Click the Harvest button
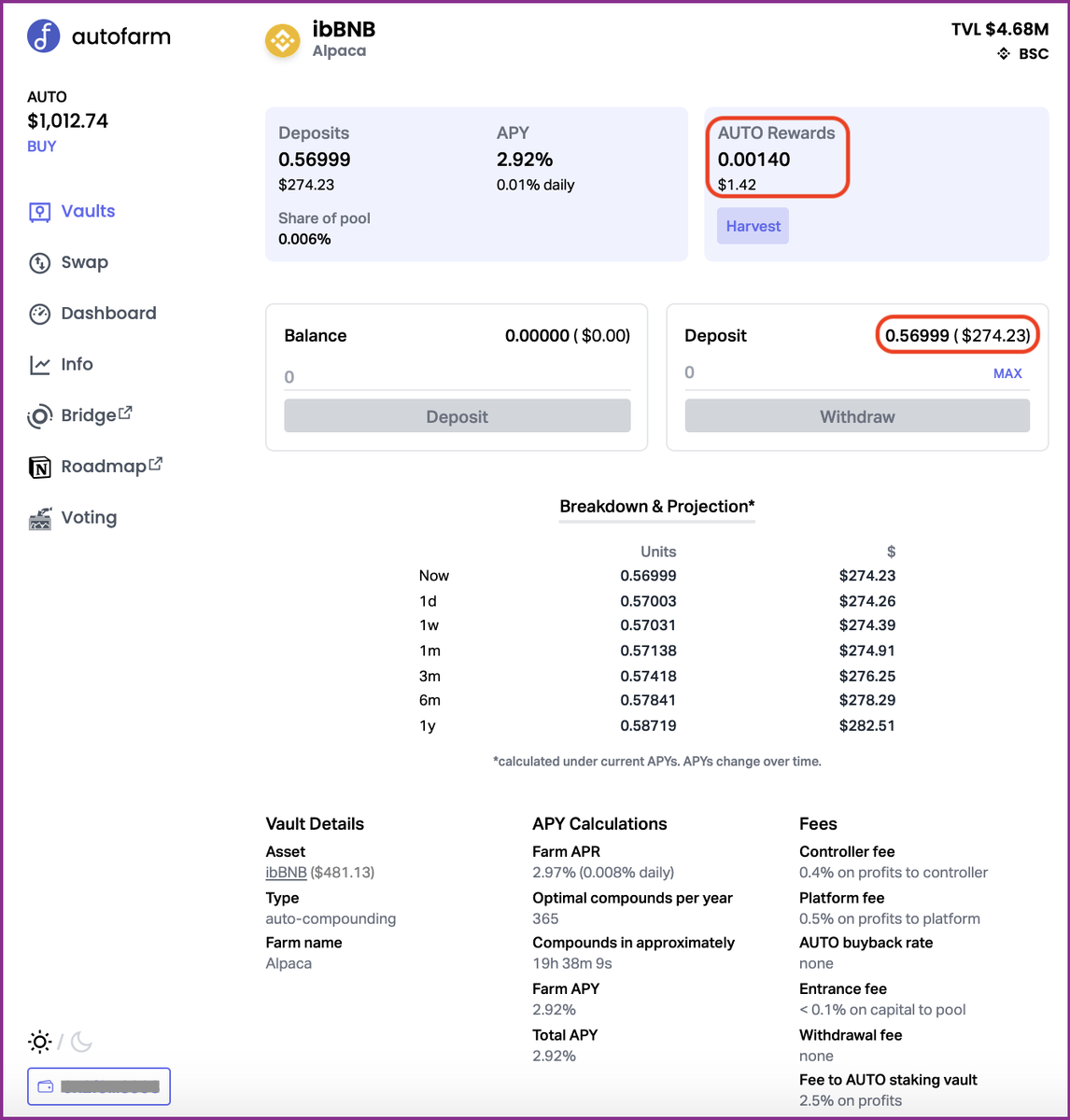 click(753, 226)
